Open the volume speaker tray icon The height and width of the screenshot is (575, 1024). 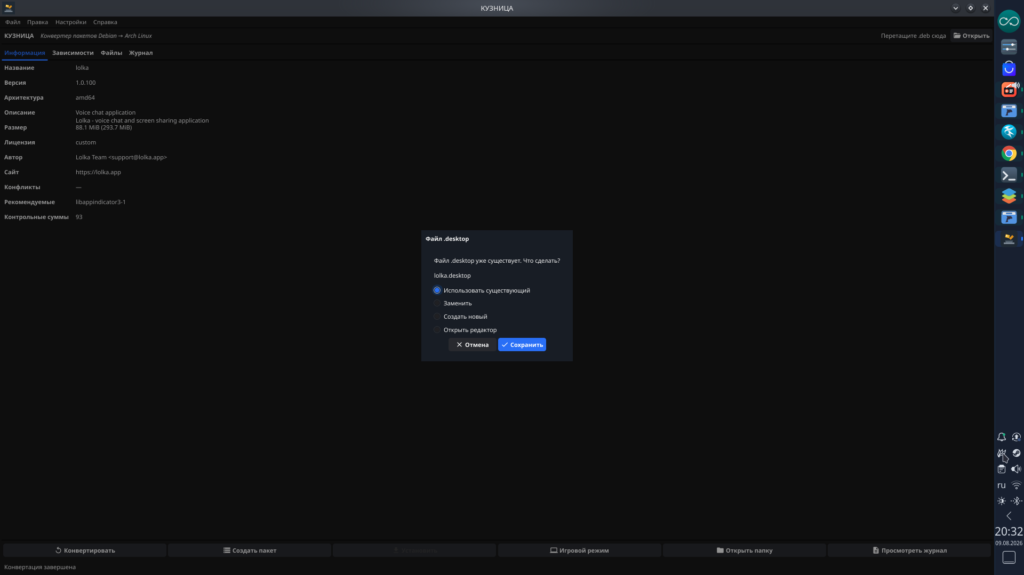[x=1016, y=469]
